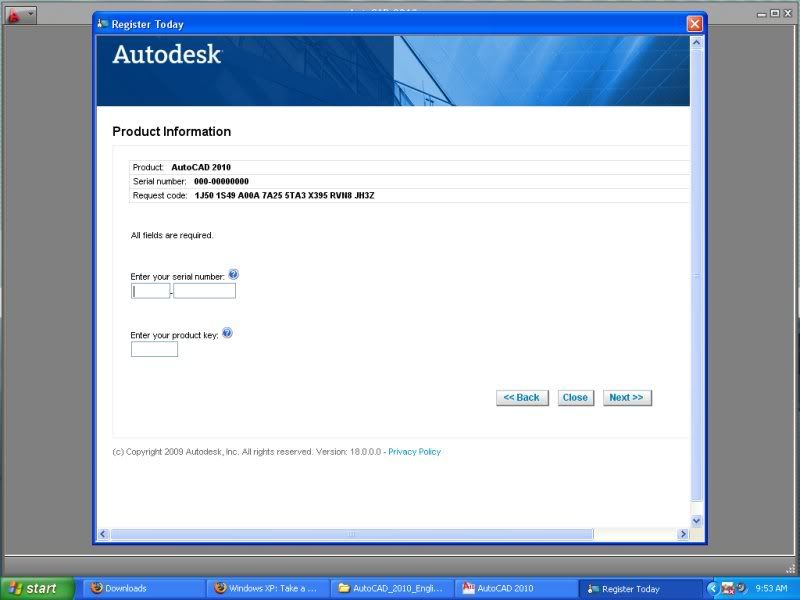Click the Register Today title bar icon
This screenshot has height=600, width=800.
click(103, 23)
